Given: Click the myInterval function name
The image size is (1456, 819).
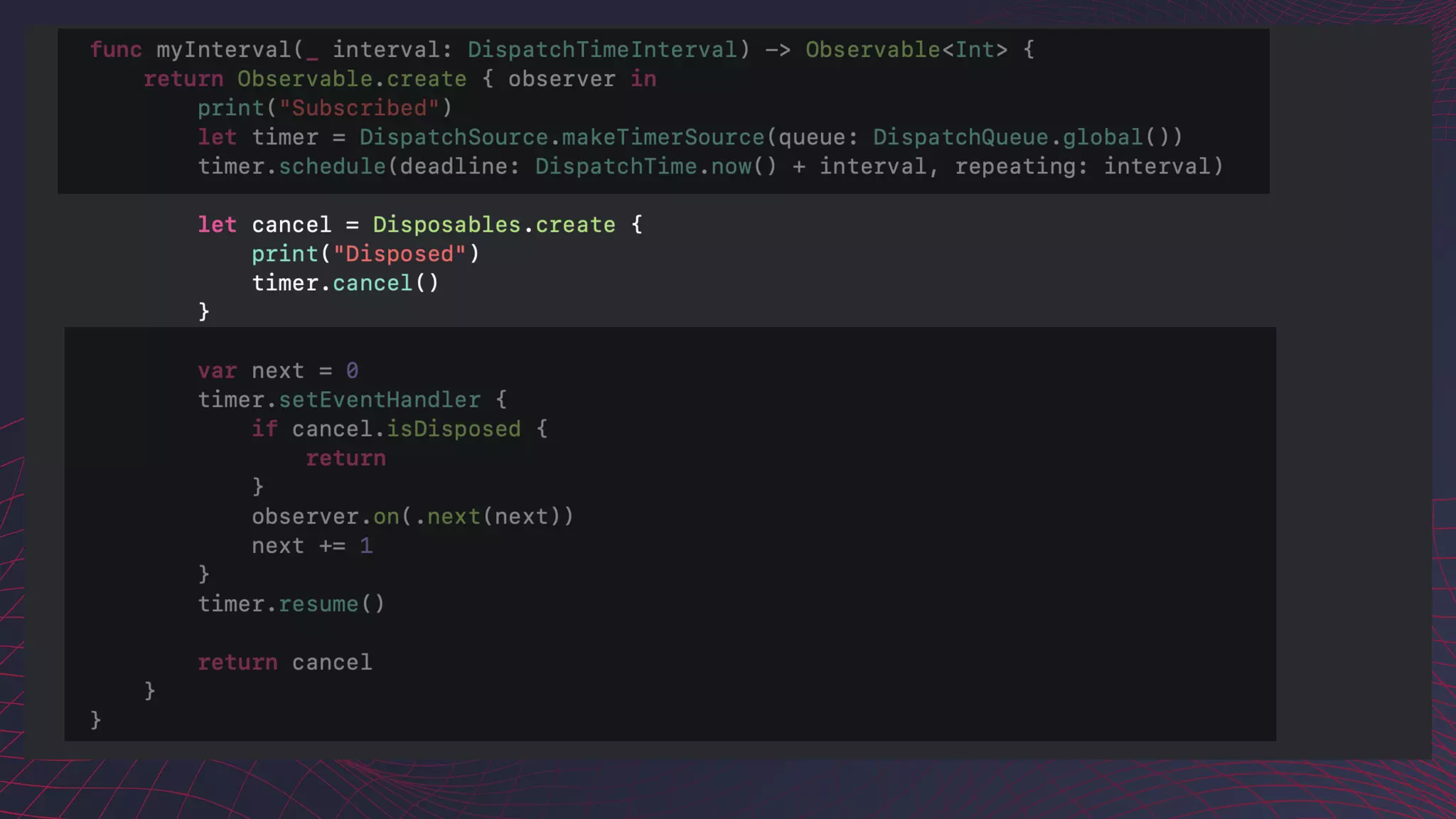Looking at the screenshot, I should 224,50.
